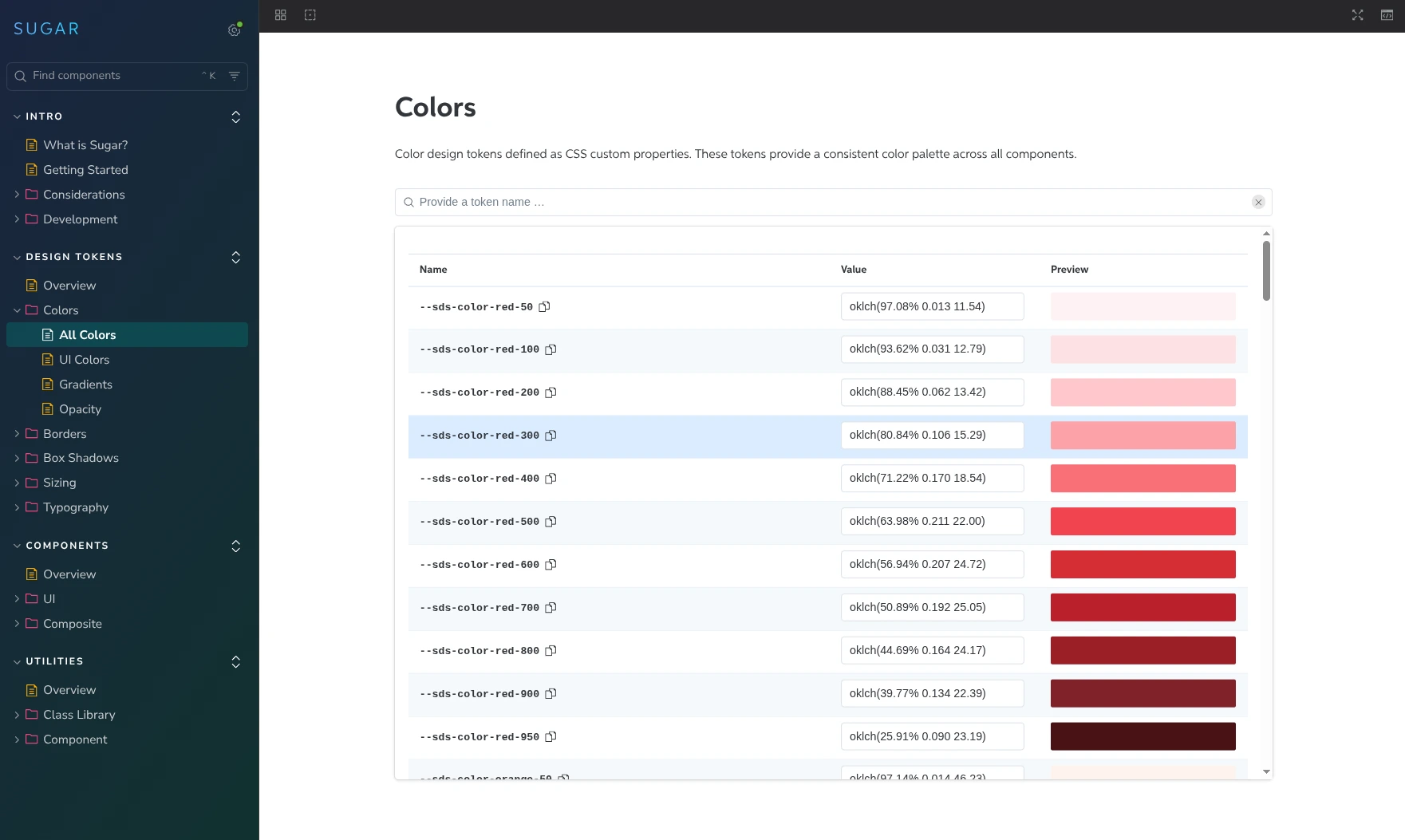Screen dimensions: 1405x840
Task: Toggle expand-all for the UTILITIES section
Action: (236, 662)
